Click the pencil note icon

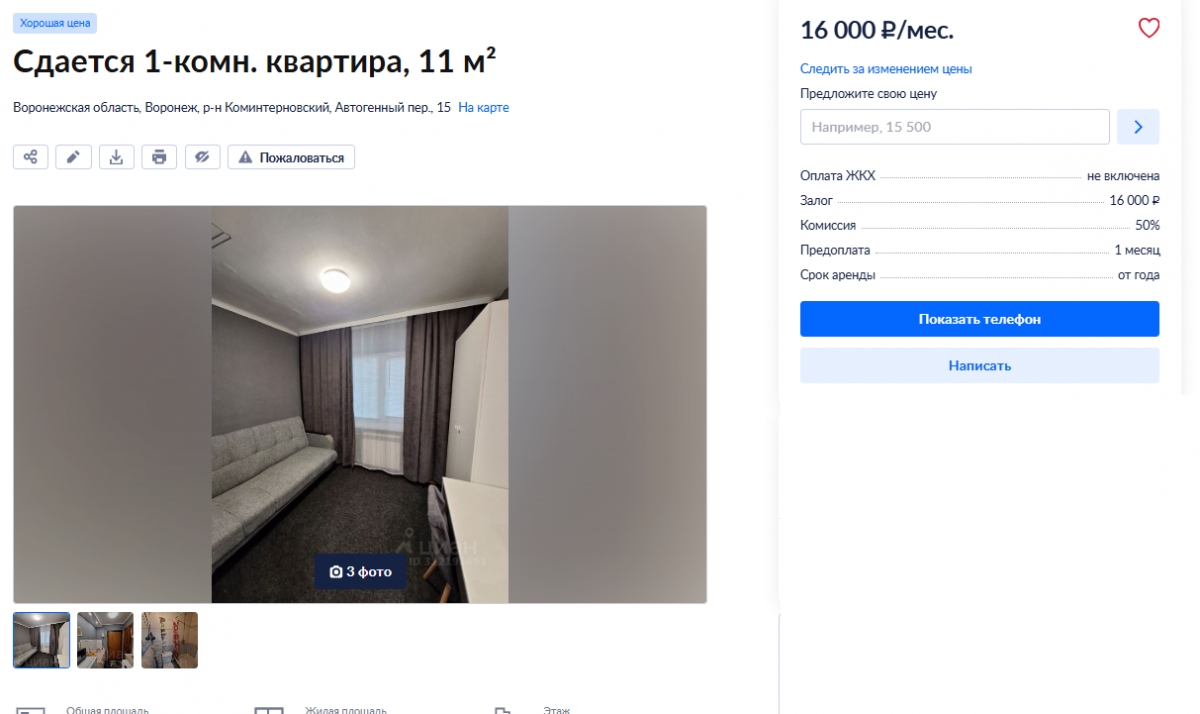tap(73, 157)
